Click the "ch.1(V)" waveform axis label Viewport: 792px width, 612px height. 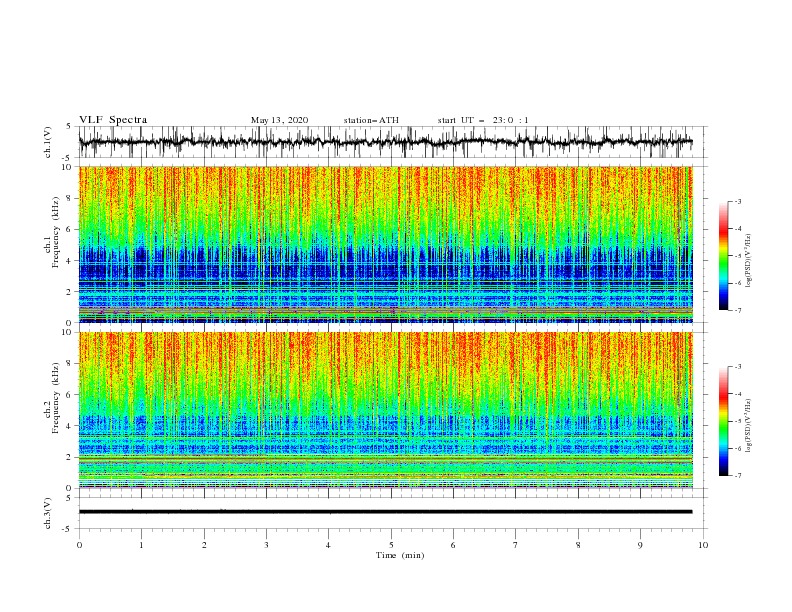coord(48,142)
